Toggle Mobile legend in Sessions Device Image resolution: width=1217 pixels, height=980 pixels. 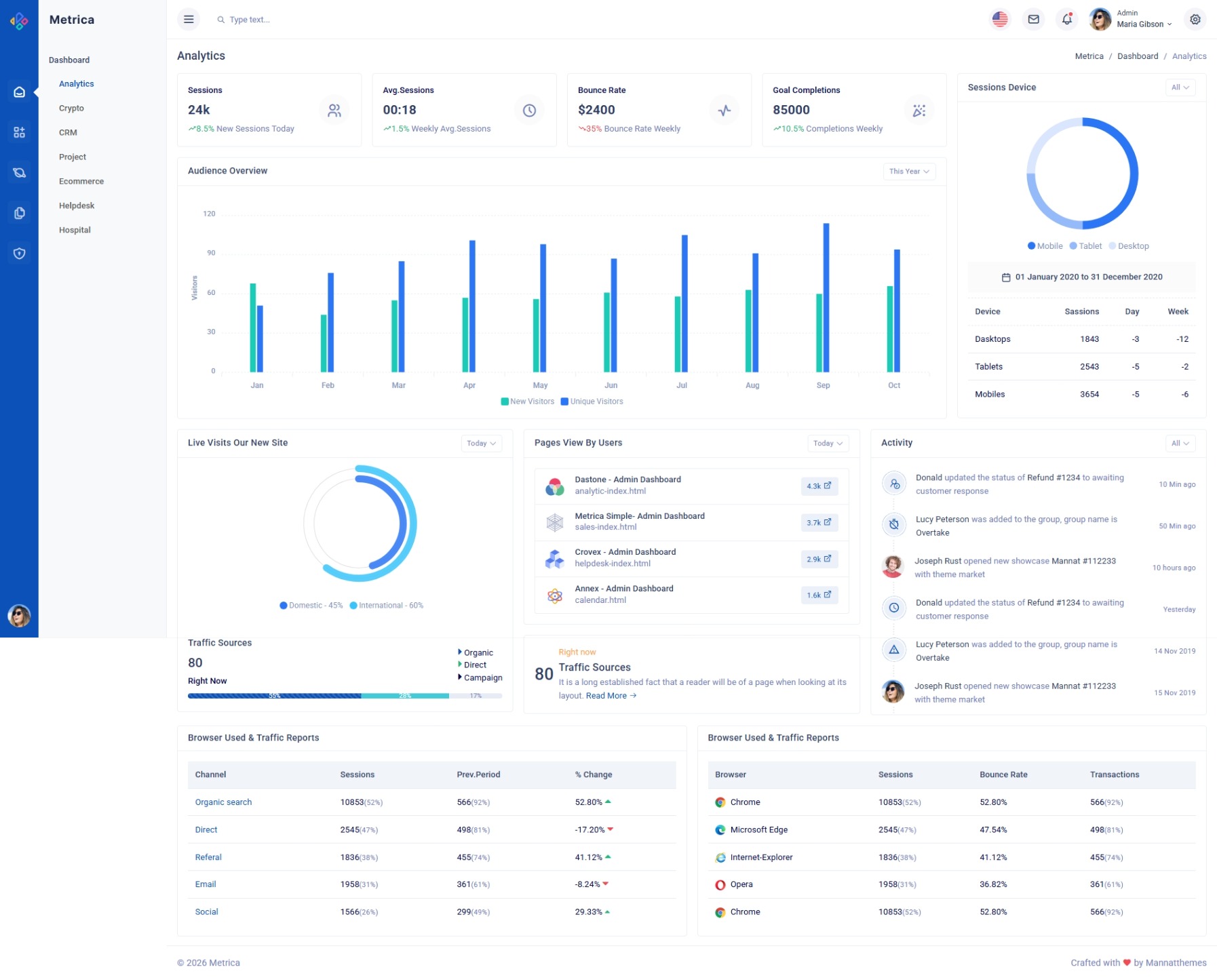coord(1045,246)
